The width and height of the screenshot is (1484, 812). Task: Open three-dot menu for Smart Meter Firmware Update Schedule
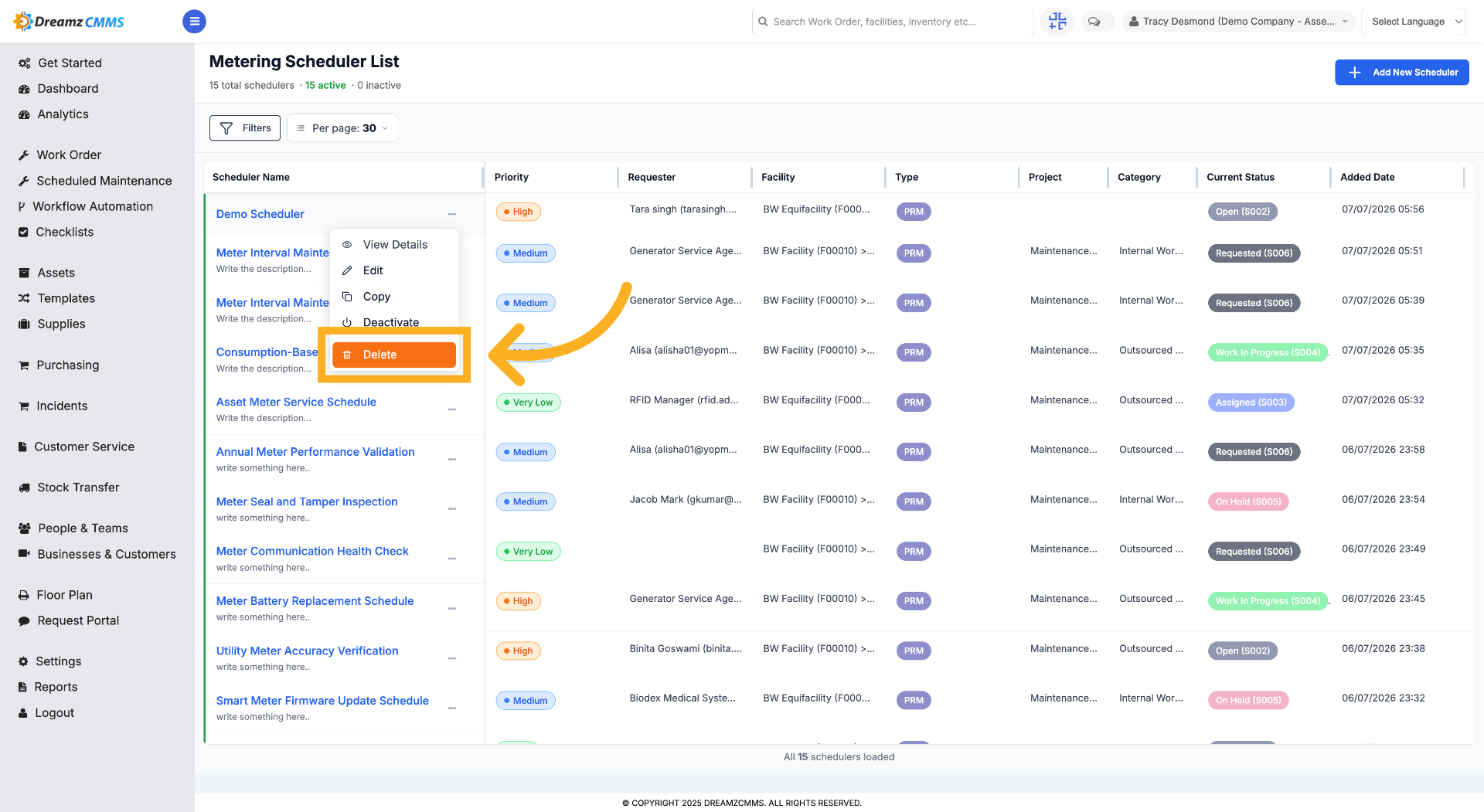(x=452, y=708)
